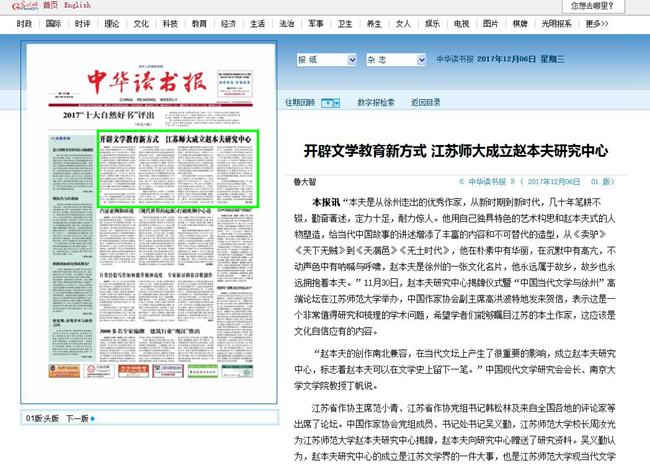This screenshot has height=468, width=650.
Task: Go to next page via 下一版
Action: [76, 418]
